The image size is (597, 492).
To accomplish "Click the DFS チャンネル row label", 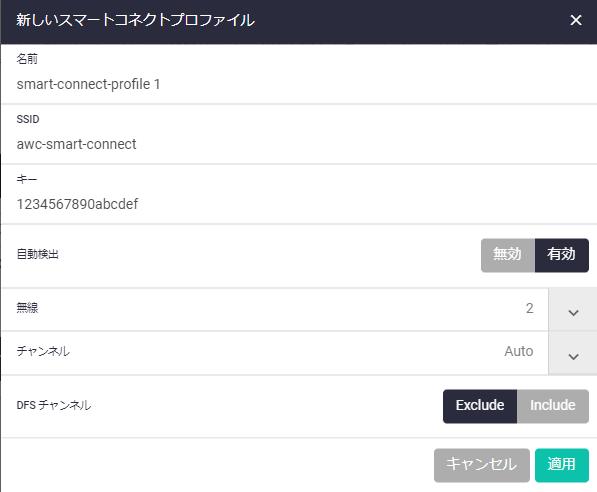I will 54,405.
